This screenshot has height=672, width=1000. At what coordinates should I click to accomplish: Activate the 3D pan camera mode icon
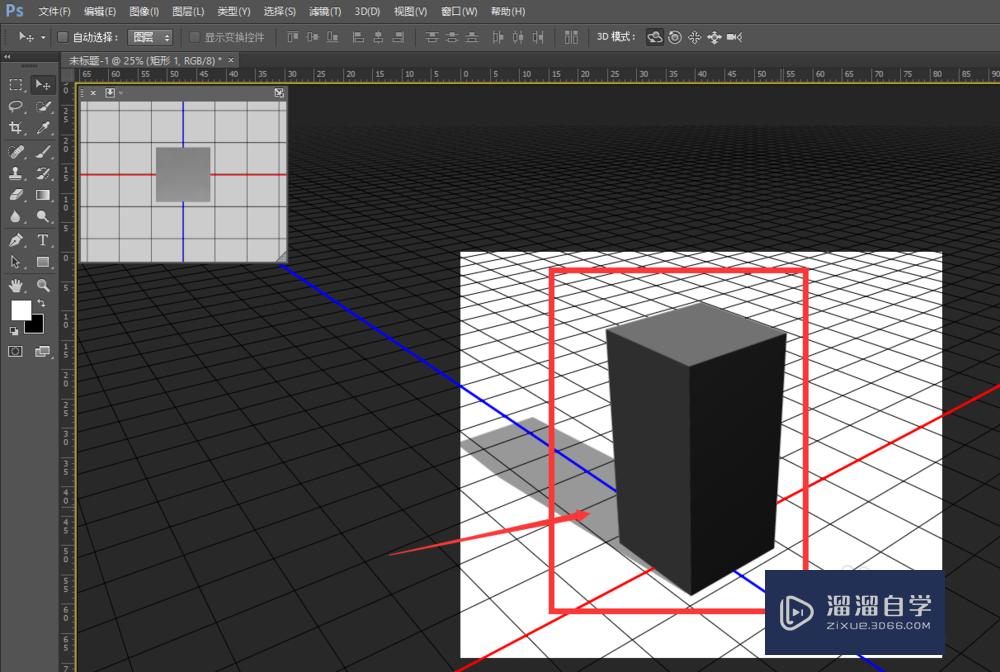[x=692, y=37]
